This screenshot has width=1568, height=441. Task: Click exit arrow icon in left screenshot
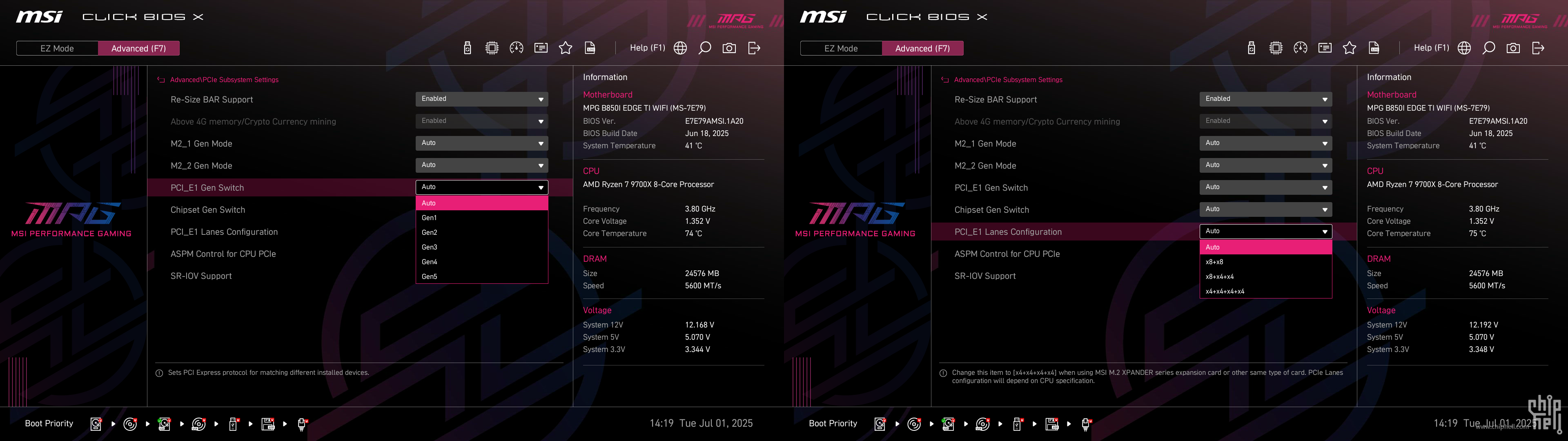click(x=754, y=48)
